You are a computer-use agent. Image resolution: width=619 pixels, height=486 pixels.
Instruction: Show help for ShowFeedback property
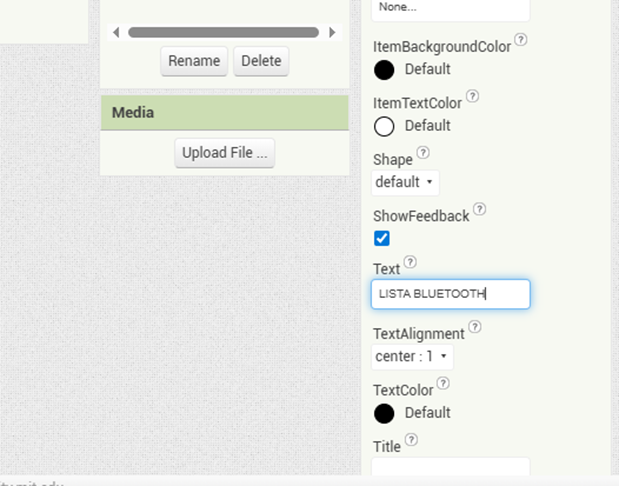[x=480, y=210]
